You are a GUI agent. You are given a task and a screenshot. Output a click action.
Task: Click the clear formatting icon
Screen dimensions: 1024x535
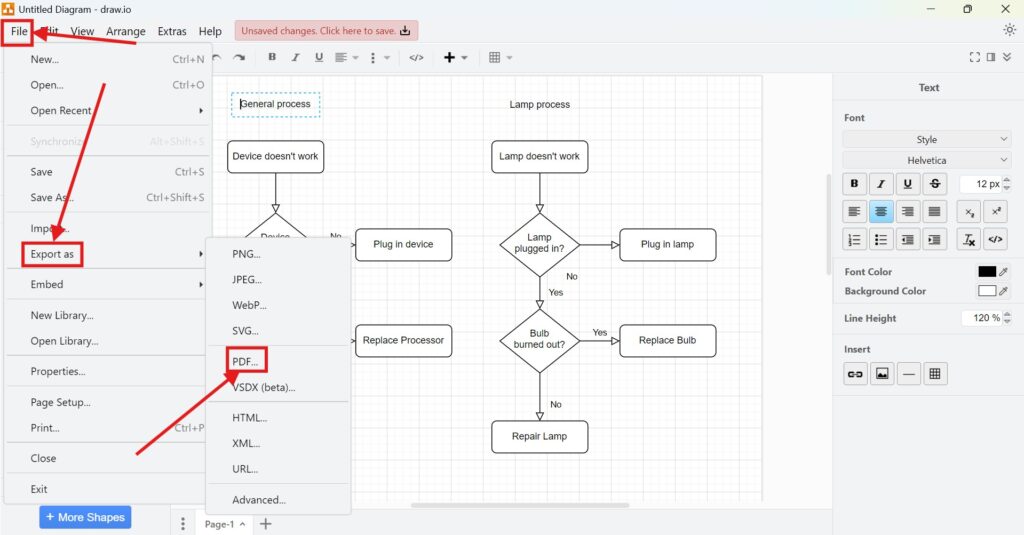968,239
